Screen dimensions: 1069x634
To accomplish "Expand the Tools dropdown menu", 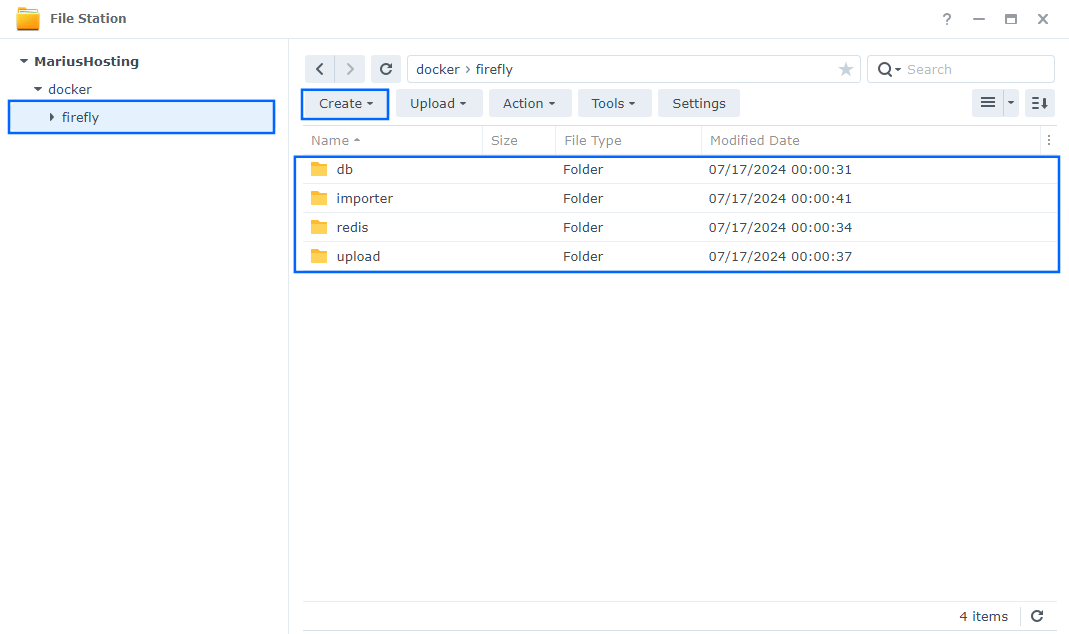I will [614, 103].
